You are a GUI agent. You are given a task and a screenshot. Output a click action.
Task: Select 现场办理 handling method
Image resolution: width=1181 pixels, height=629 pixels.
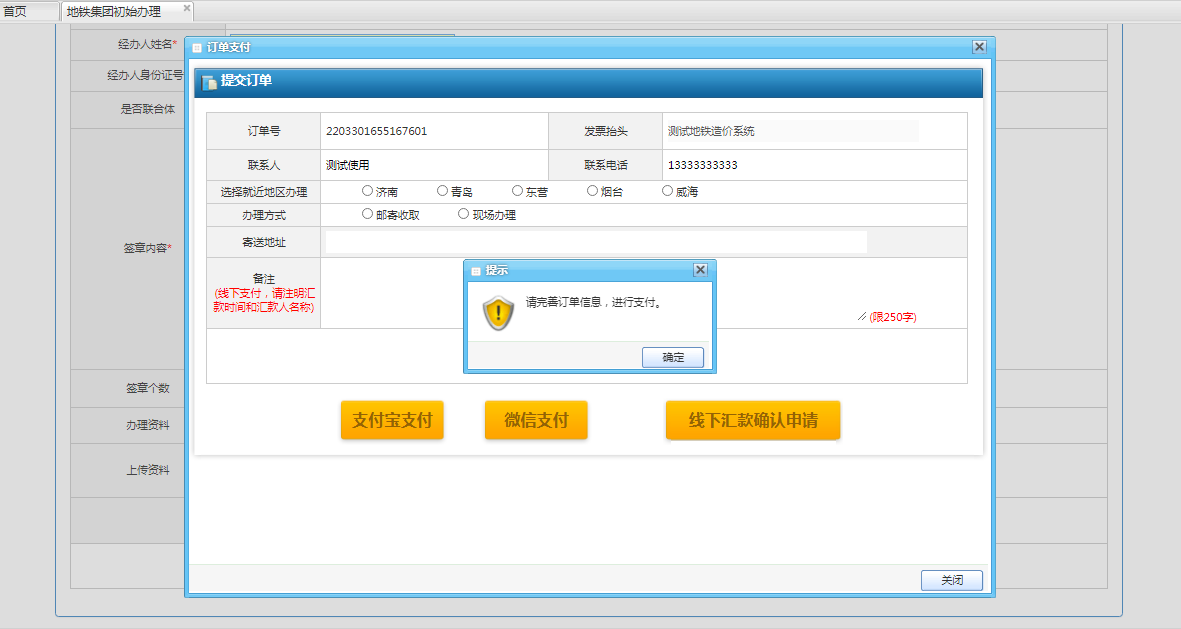pyautogui.click(x=463, y=214)
